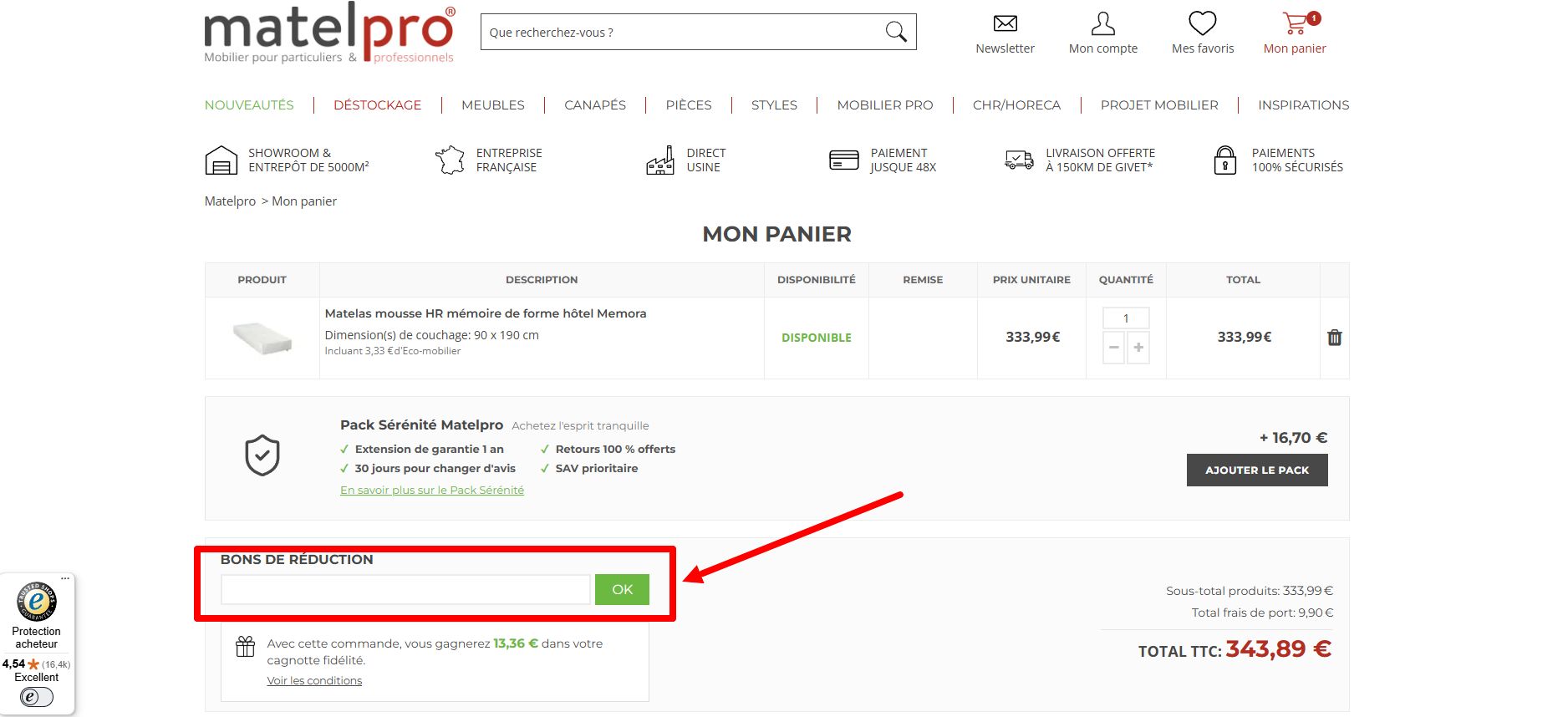Click the Matelpro logo
Screen dimensions: 1568x717
tap(329, 33)
